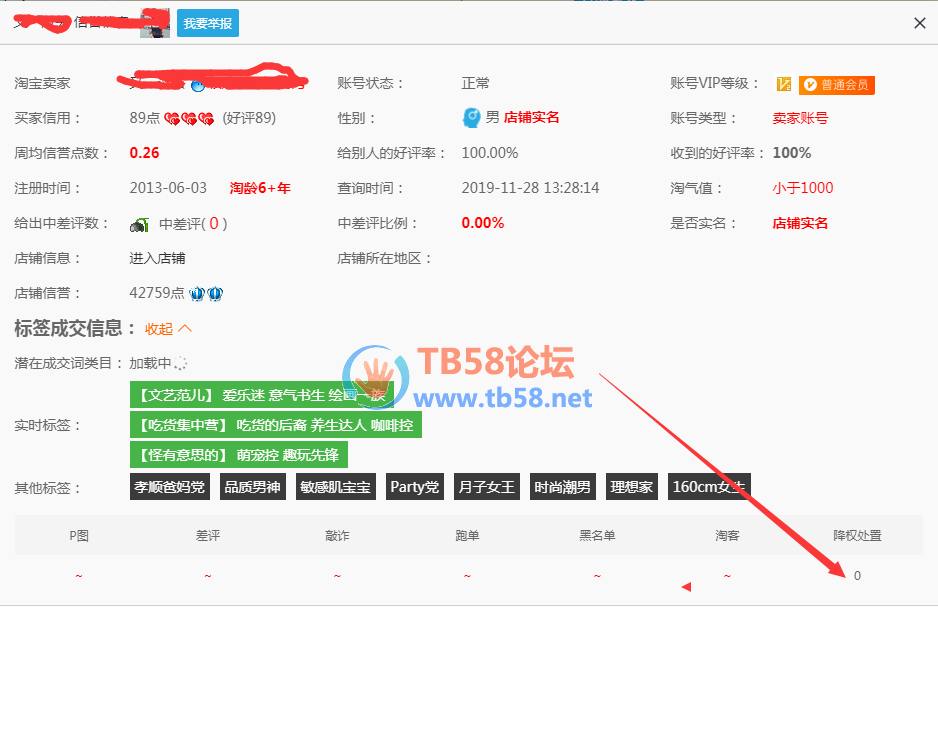Viewport: 938px width, 756px height.
Task: Click the 差评 column header
Action: pyautogui.click(x=208, y=535)
